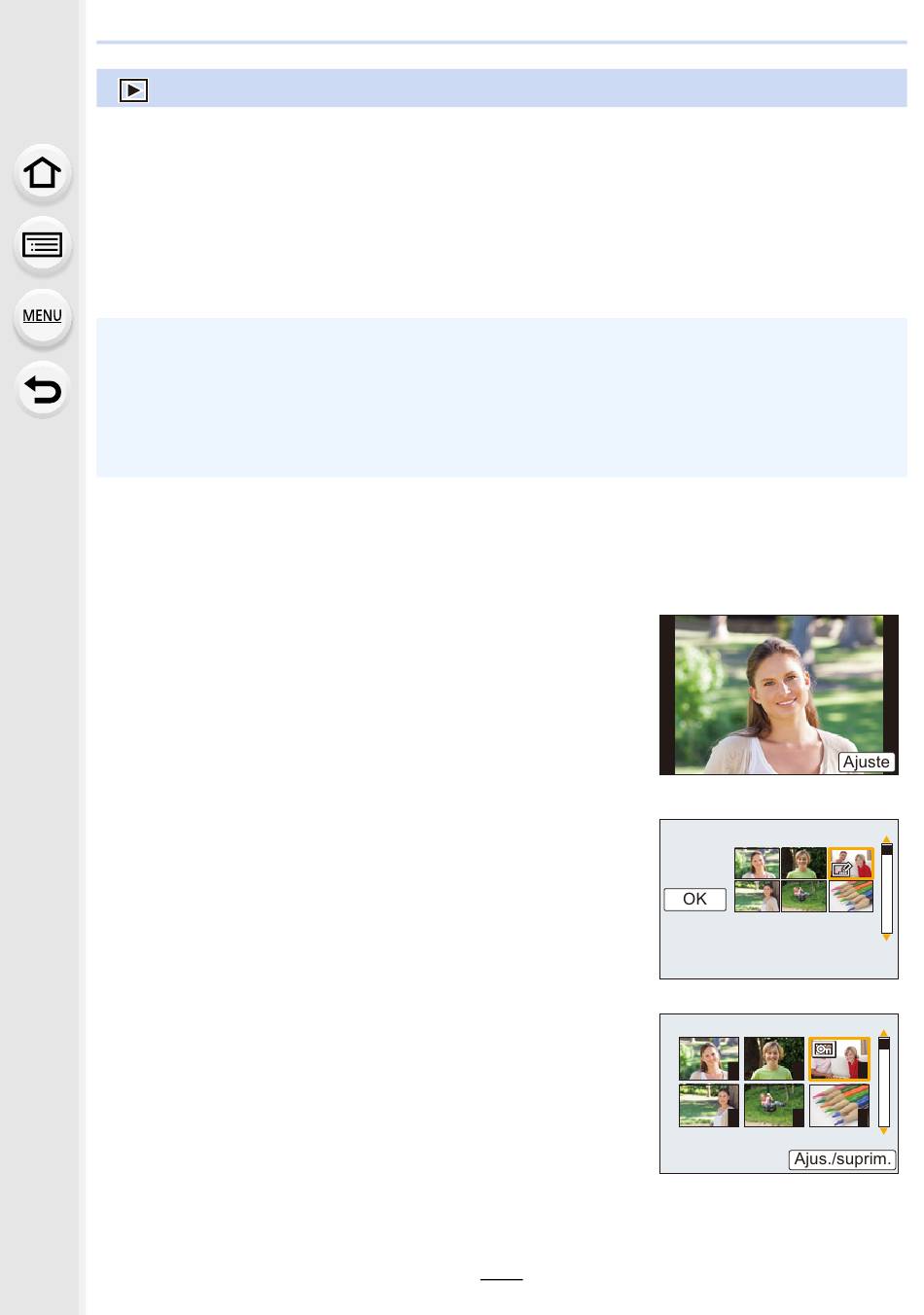Open the MENU list button
The image size is (924, 1315).
[42, 316]
